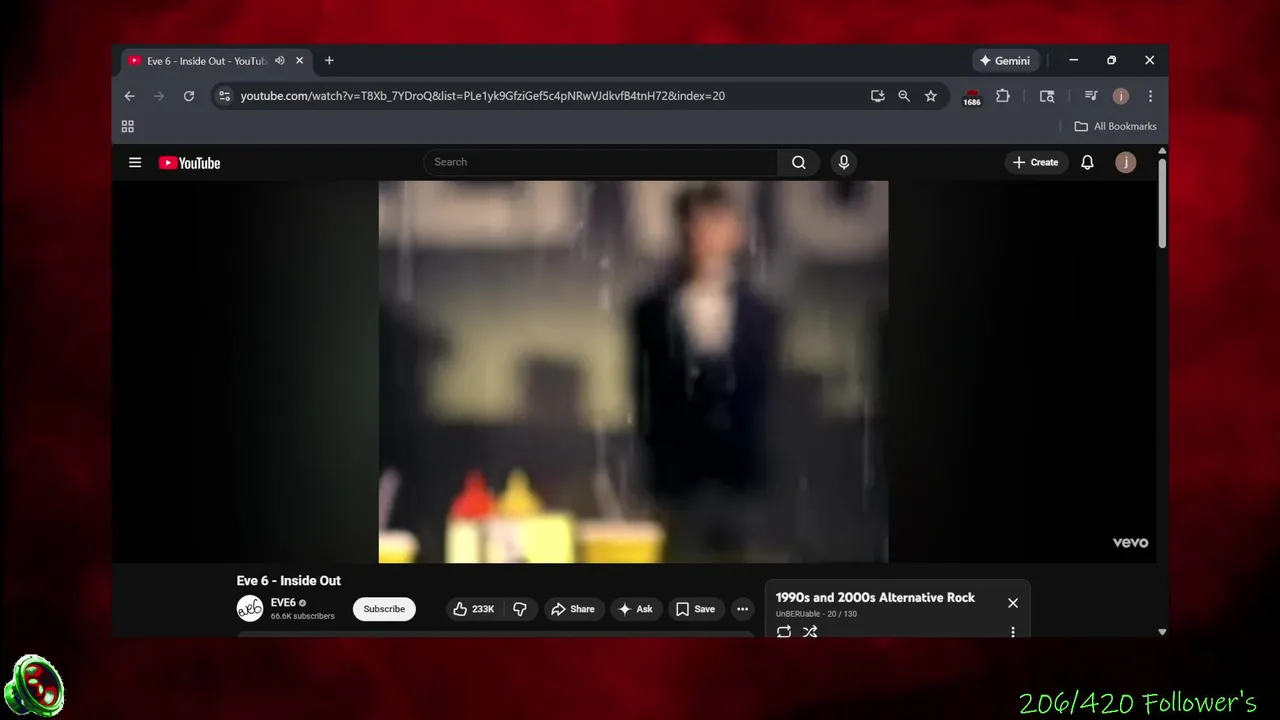This screenshot has height=720, width=1280.
Task: Click the video player to pause
Action: [633, 372]
